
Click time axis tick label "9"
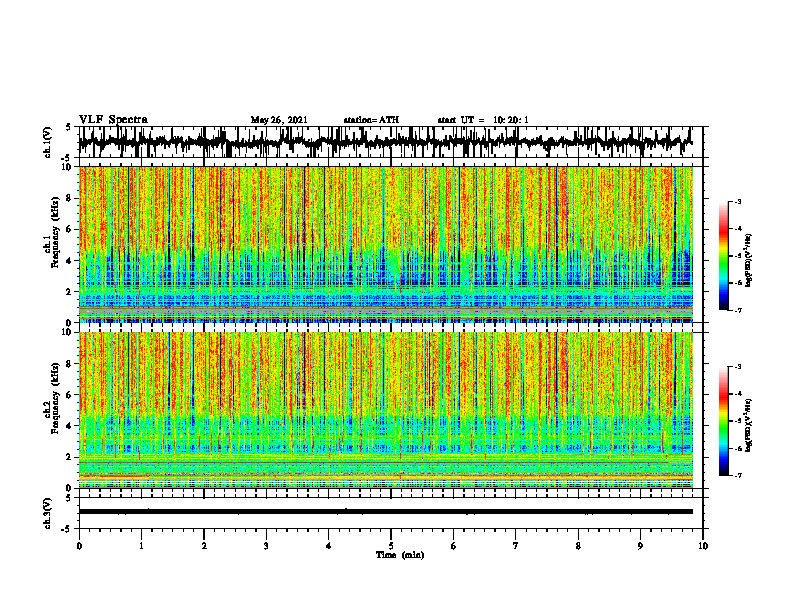pos(640,546)
